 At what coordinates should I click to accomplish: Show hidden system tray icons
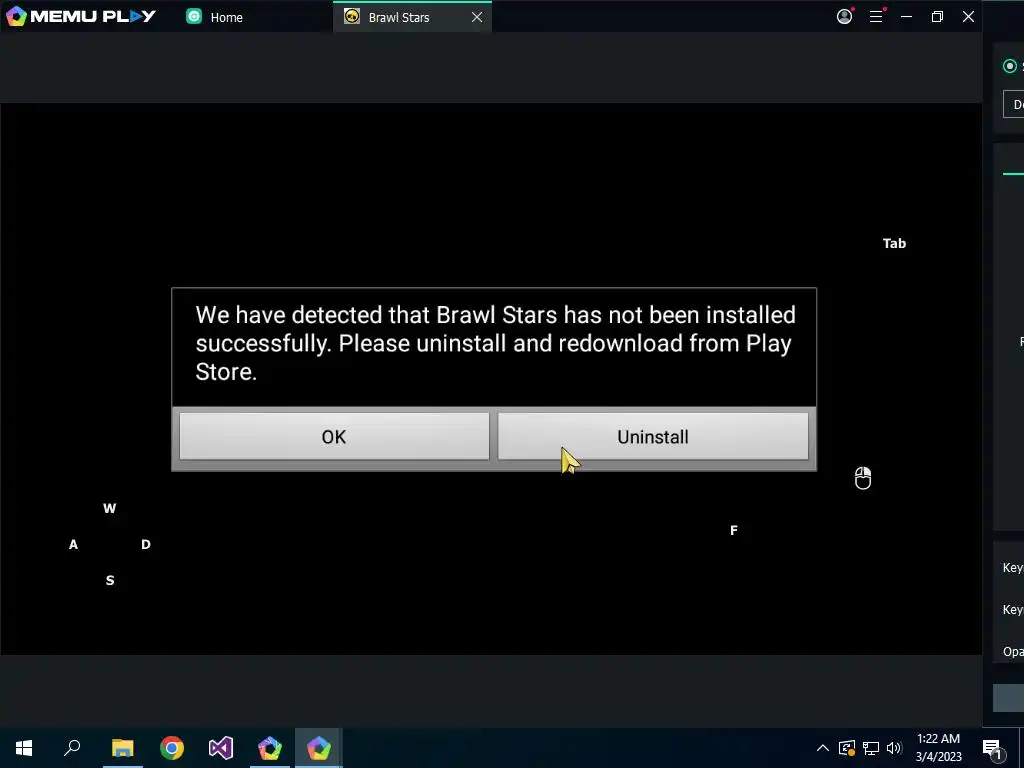coord(823,748)
